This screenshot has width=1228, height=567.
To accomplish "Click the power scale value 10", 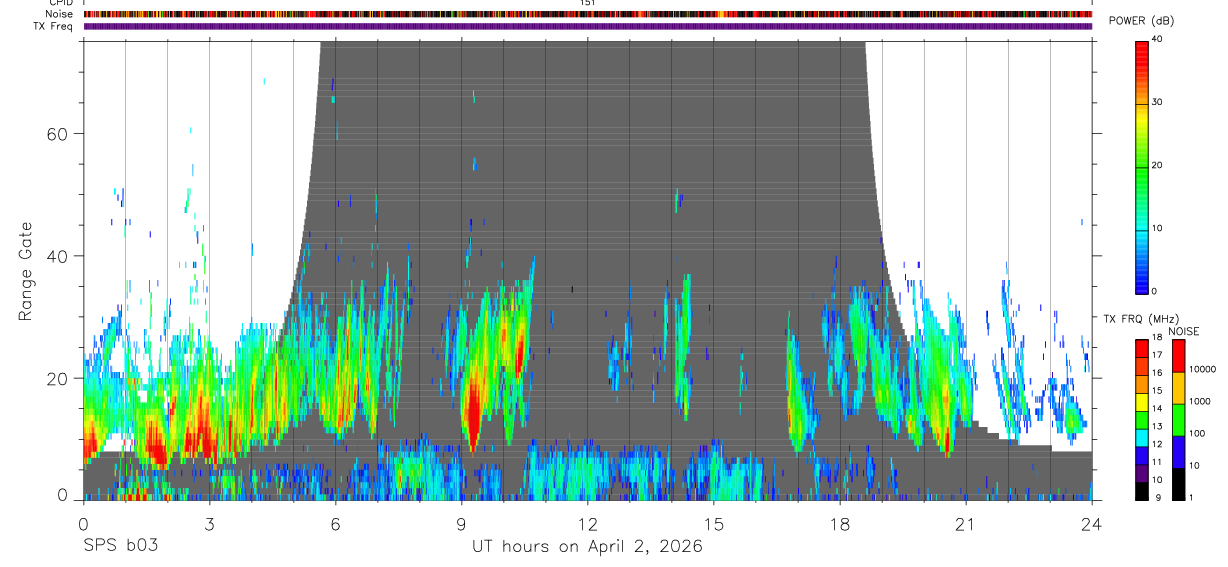I will [1157, 228].
